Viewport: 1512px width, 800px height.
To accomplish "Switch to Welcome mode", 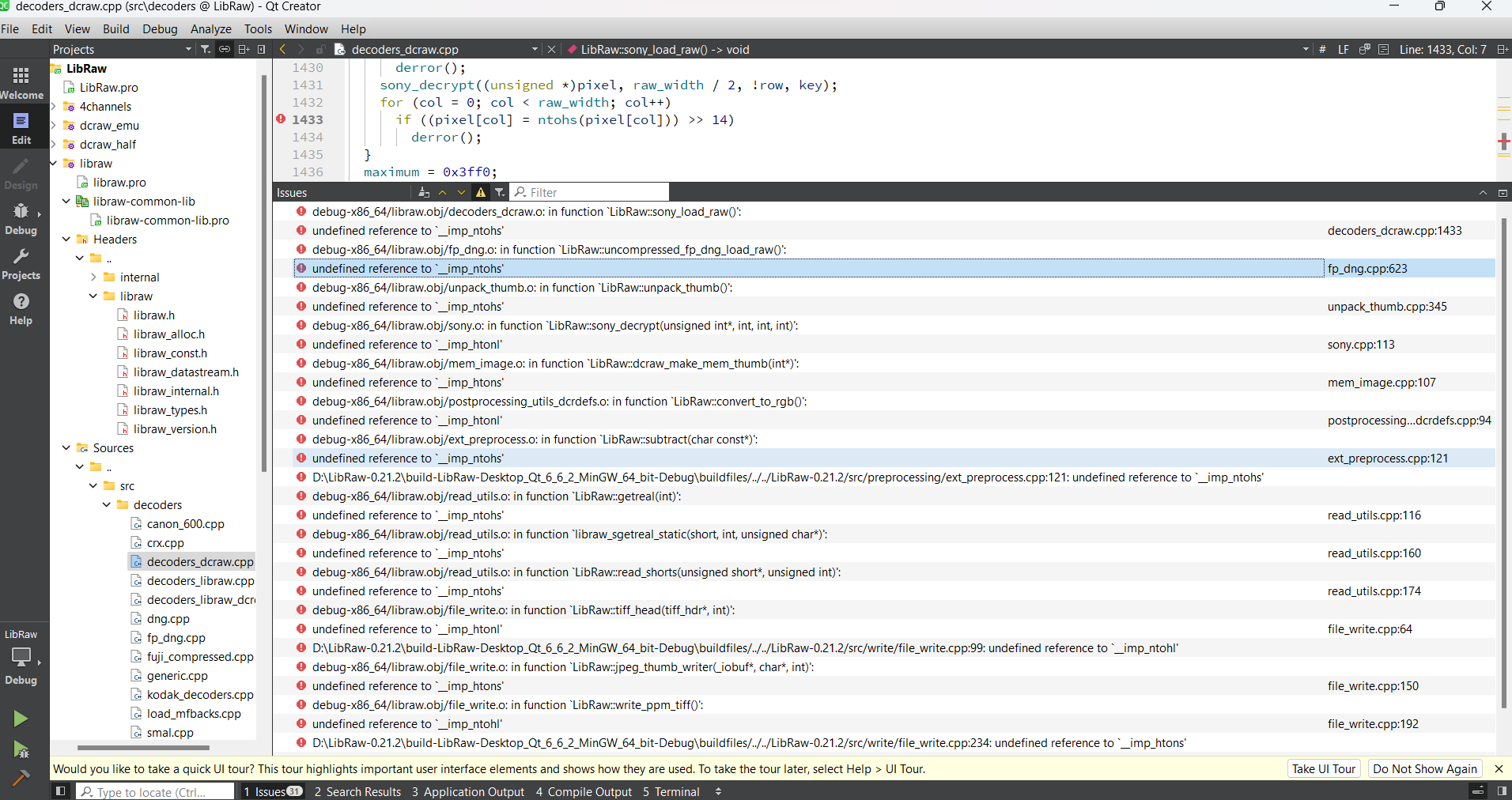I will [x=21, y=82].
